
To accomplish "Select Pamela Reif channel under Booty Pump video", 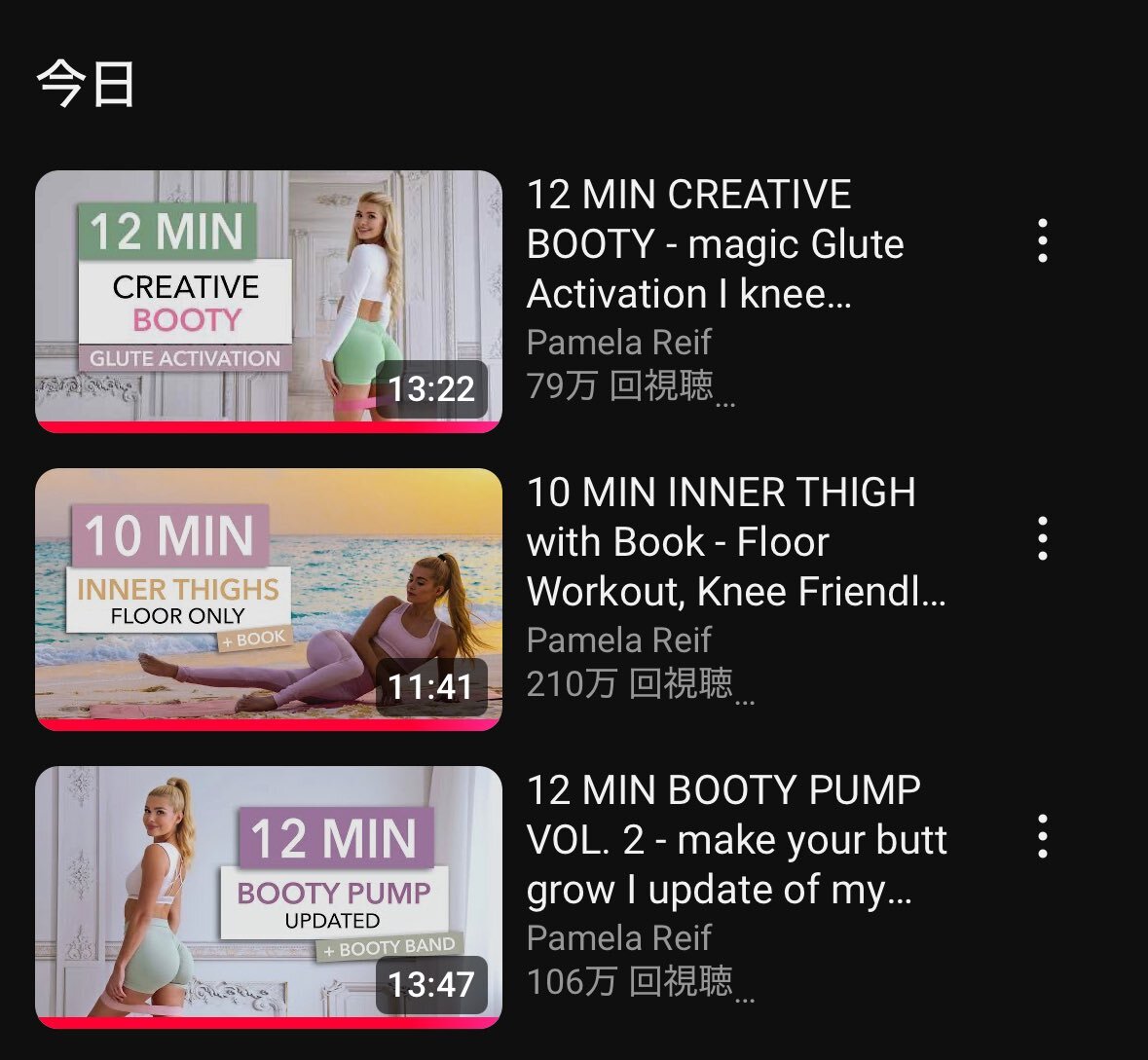I will (x=618, y=937).
